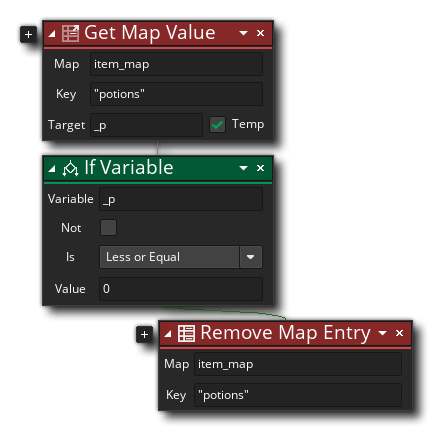Image resolution: width=433 pixels, height=431 pixels.
Task: Open the Get Map Value options dropdown arrow
Action: (243, 33)
